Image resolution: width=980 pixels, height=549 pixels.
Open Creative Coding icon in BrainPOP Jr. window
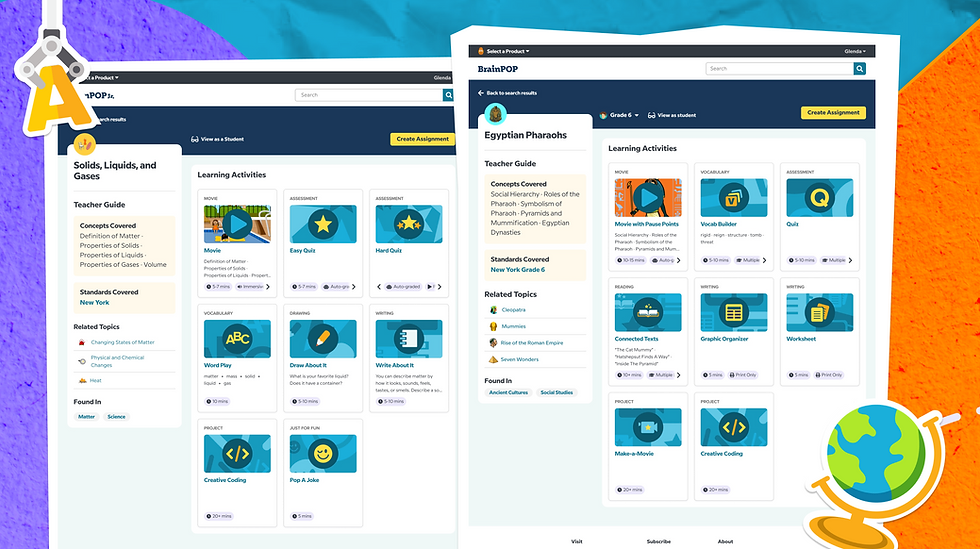pos(237,453)
